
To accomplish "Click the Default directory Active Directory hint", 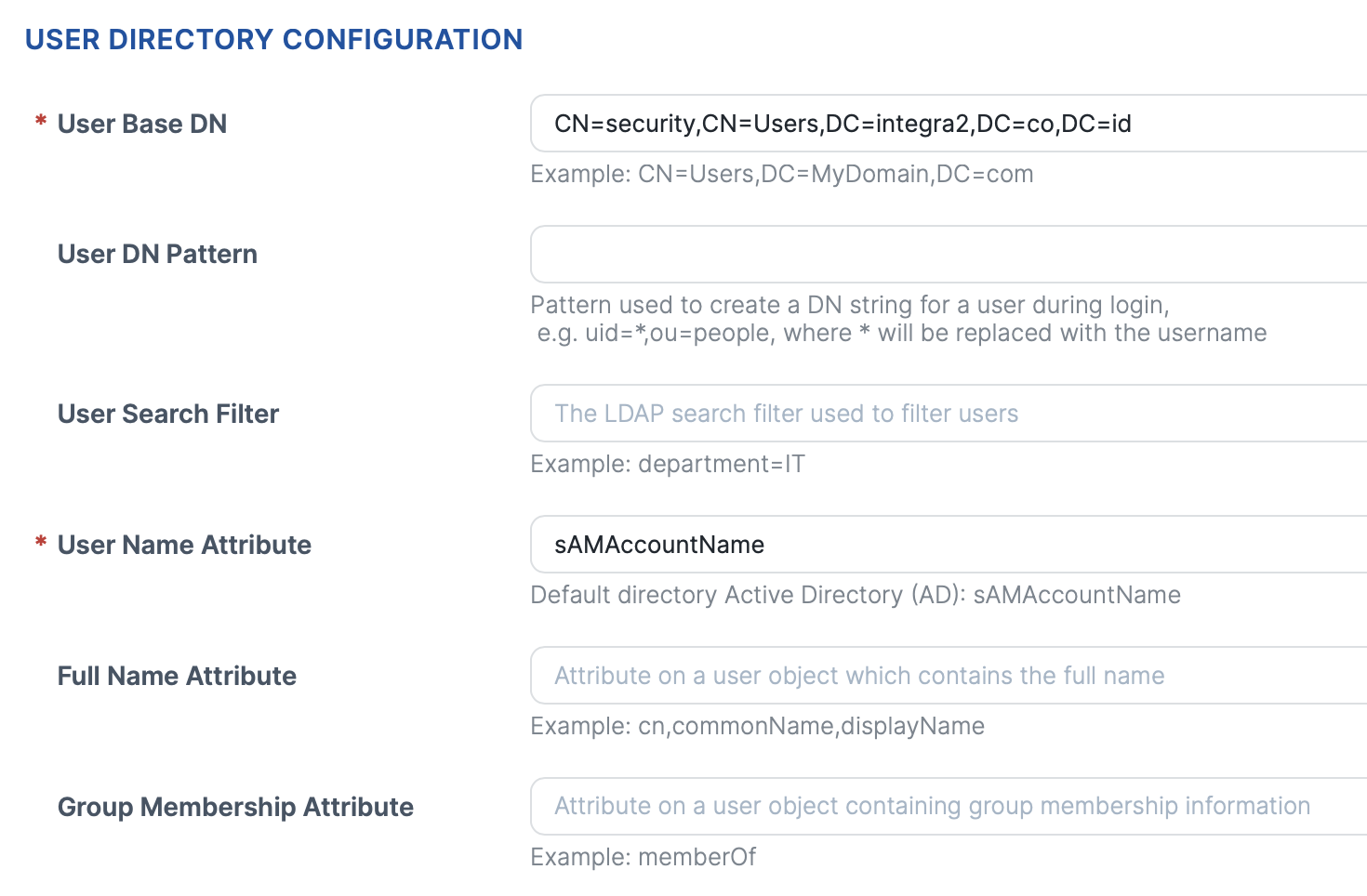I will tap(856, 595).
